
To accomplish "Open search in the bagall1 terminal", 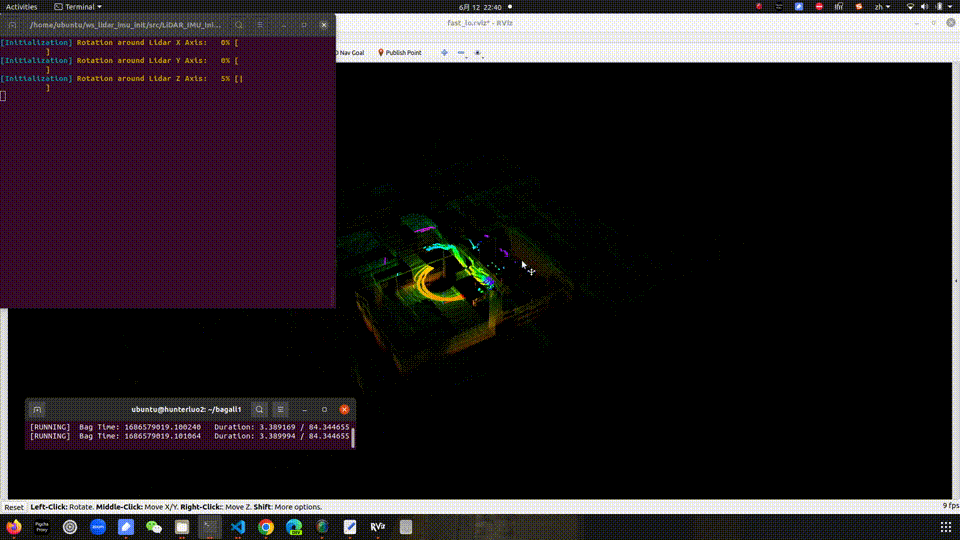I will [x=259, y=410].
